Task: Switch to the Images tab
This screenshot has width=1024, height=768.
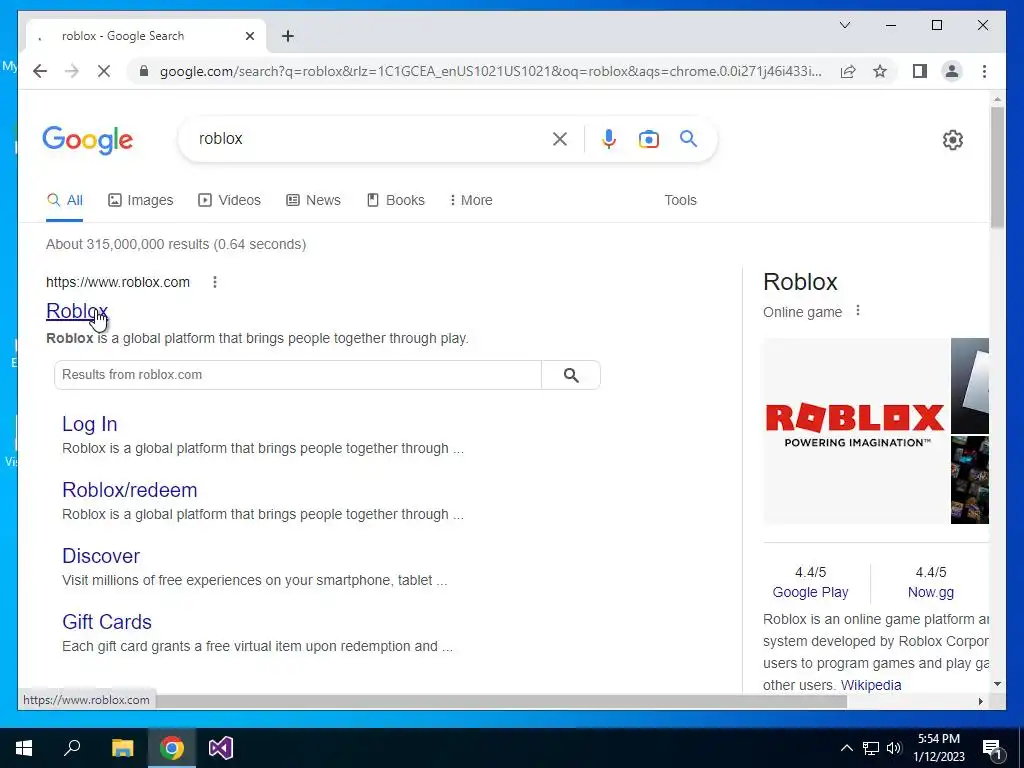Action: tap(140, 200)
